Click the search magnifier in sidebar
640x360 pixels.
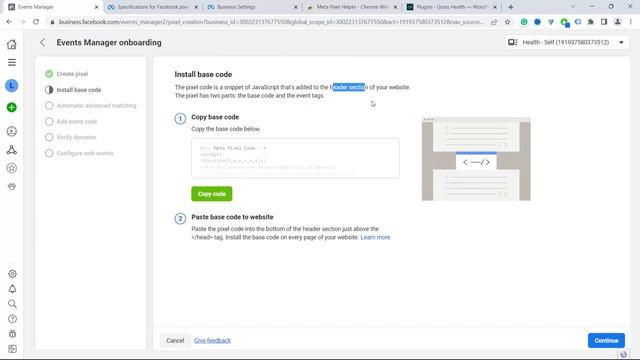click(x=12, y=304)
